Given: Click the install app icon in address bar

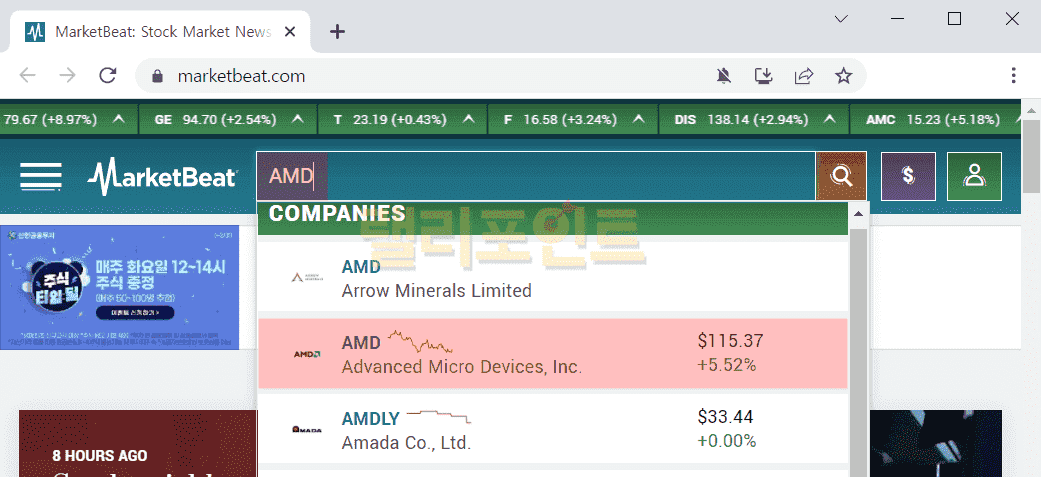Looking at the screenshot, I should pos(764,76).
